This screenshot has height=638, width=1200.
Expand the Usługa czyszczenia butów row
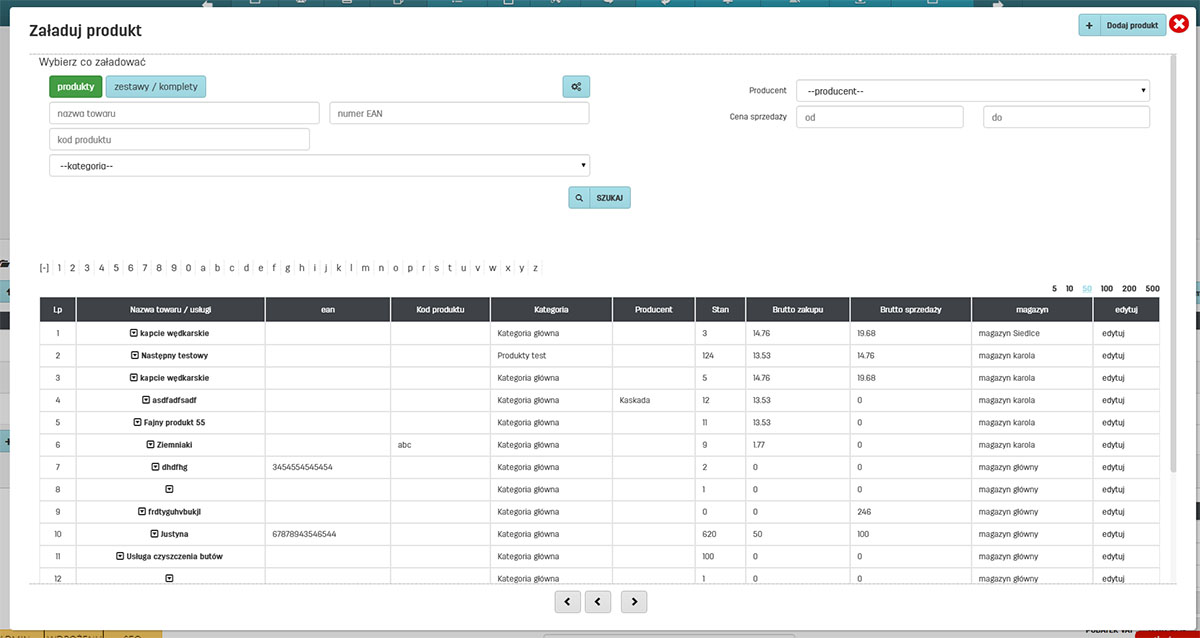[x=119, y=556]
